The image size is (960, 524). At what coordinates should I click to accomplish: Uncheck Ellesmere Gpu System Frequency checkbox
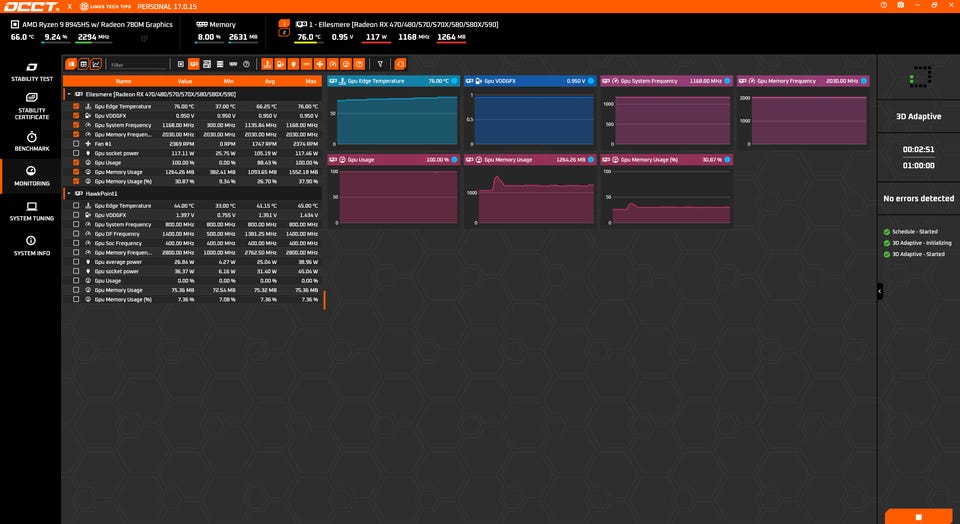point(76,125)
